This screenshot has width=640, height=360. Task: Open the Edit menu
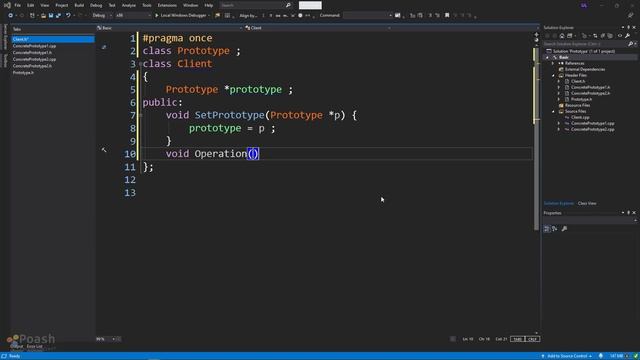coord(31,5)
